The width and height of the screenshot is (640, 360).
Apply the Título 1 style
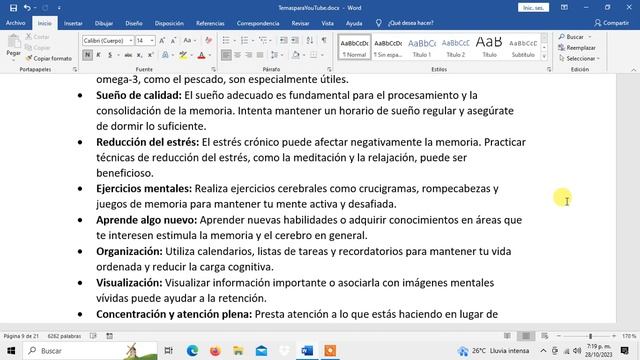(x=422, y=47)
